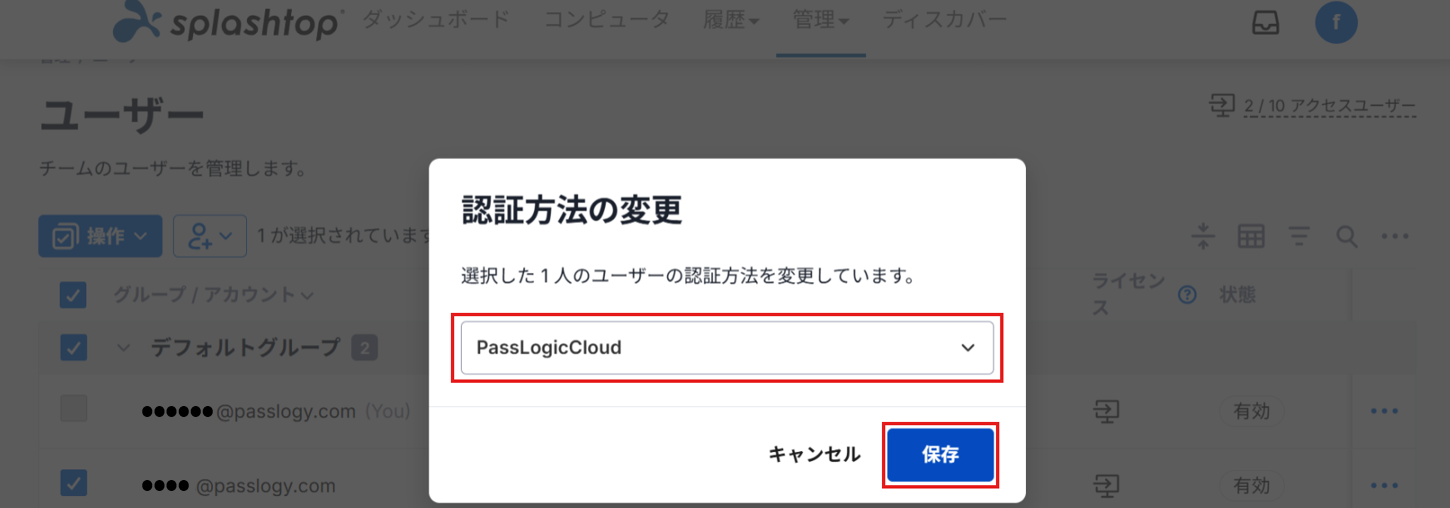This screenshot has height=508, width=1450.
Task: Click キャンセル in the dialog
Action: [814, 455]
